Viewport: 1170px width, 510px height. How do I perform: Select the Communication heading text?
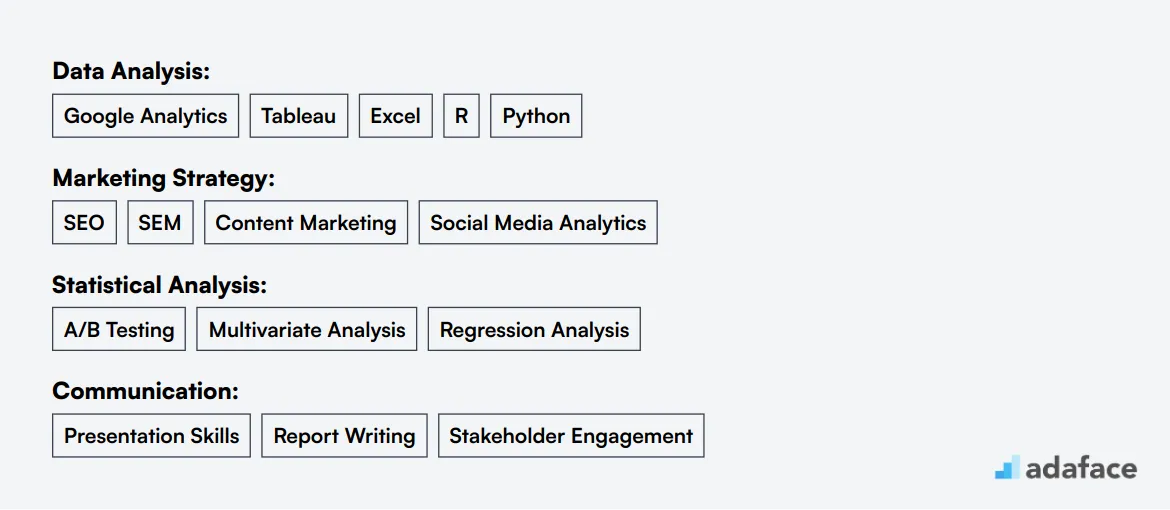tap(146, 391)
